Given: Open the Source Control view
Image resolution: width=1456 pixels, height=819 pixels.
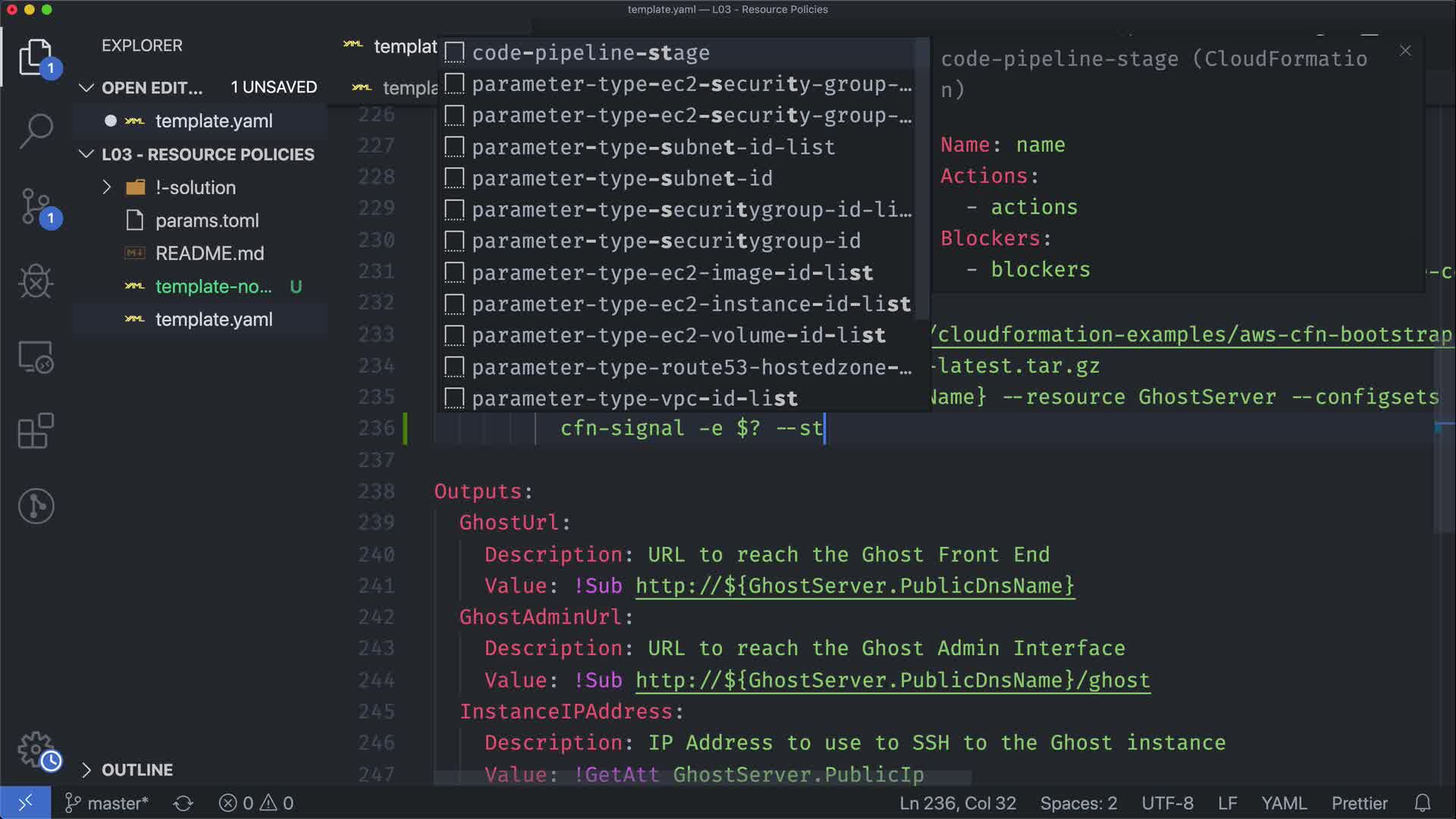Looking at the screenshot, I should coord(36,206).
